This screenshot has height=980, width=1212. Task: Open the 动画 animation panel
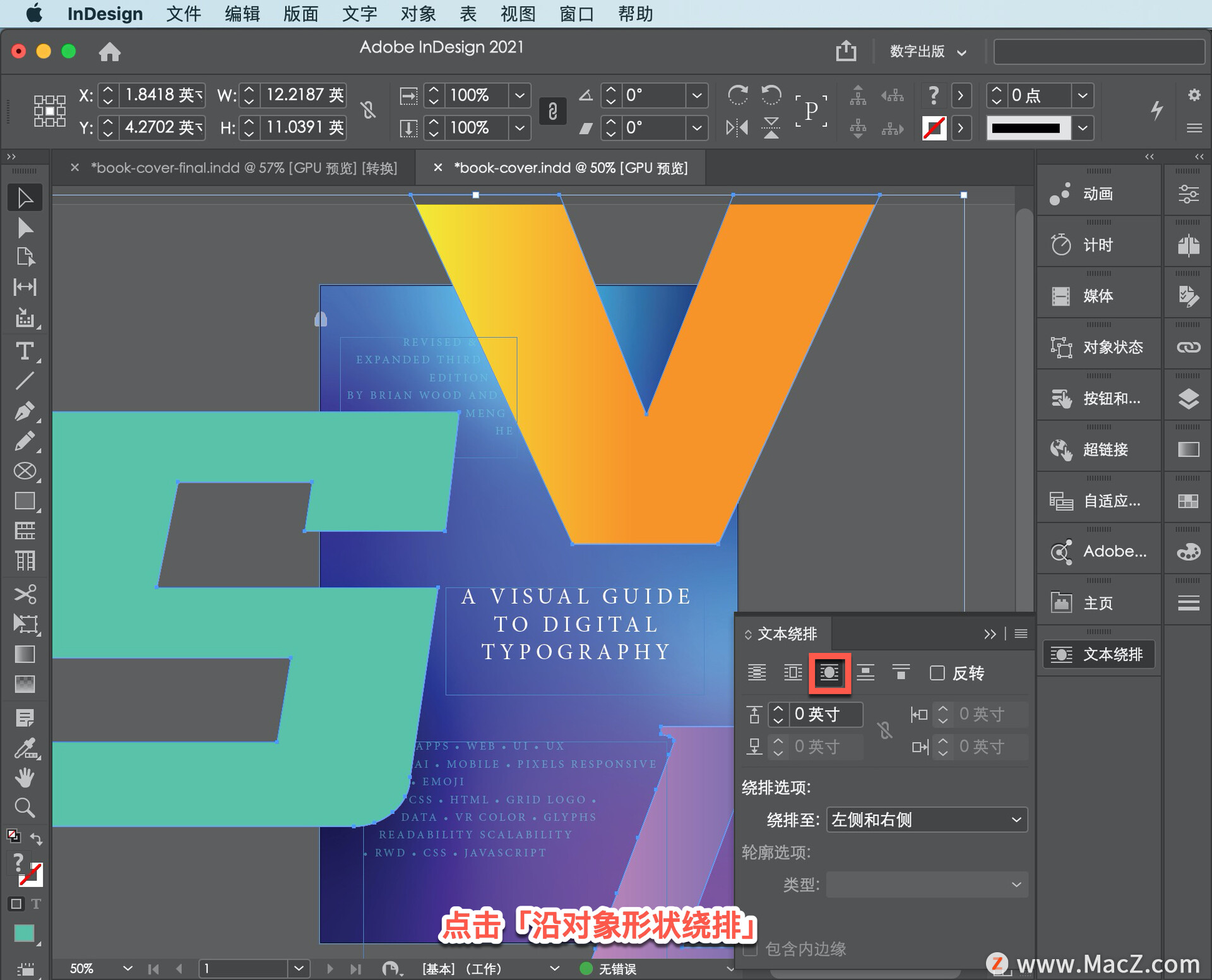tap(1098, 194)
